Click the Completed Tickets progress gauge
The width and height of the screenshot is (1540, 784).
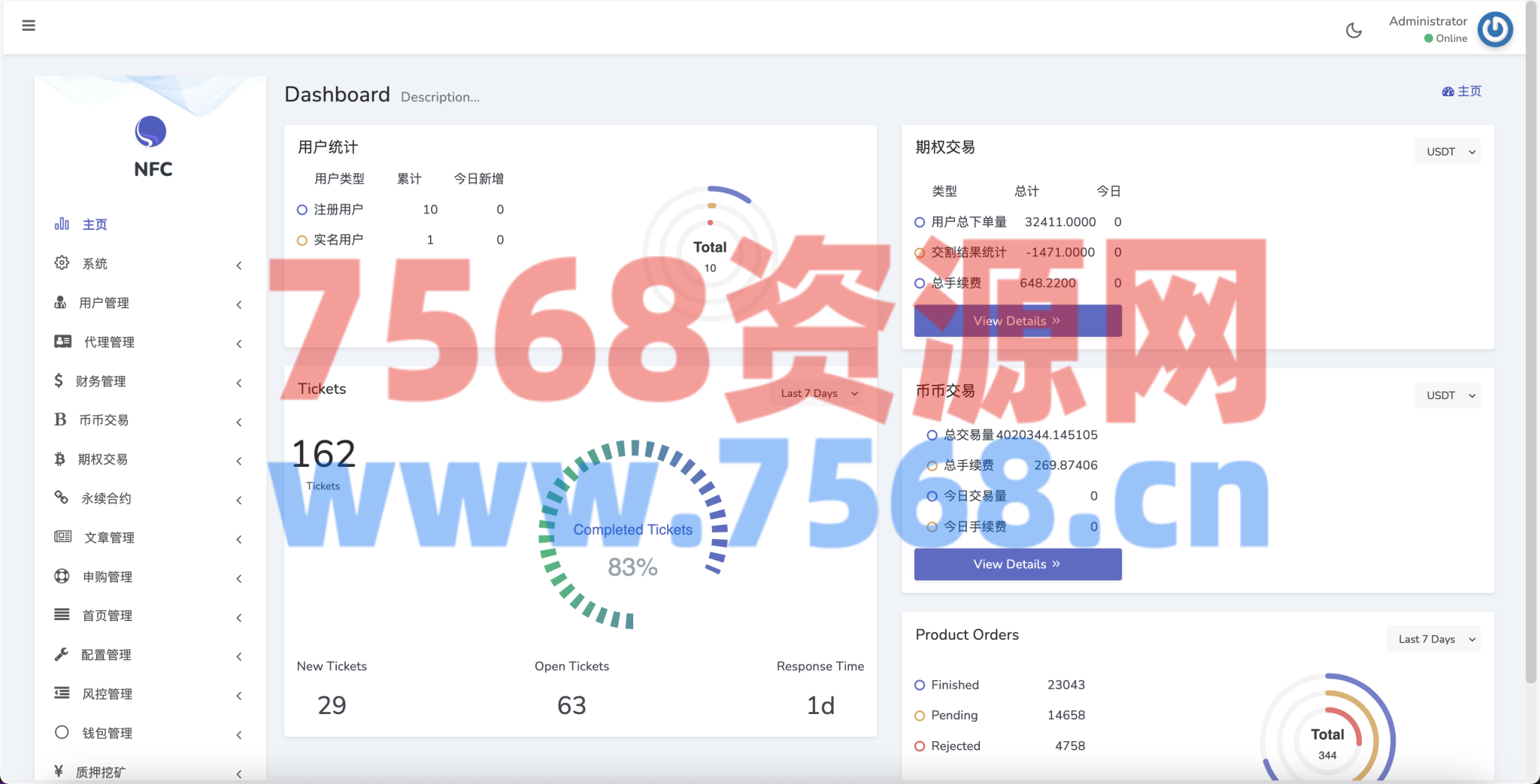click(x=632, y=534)
